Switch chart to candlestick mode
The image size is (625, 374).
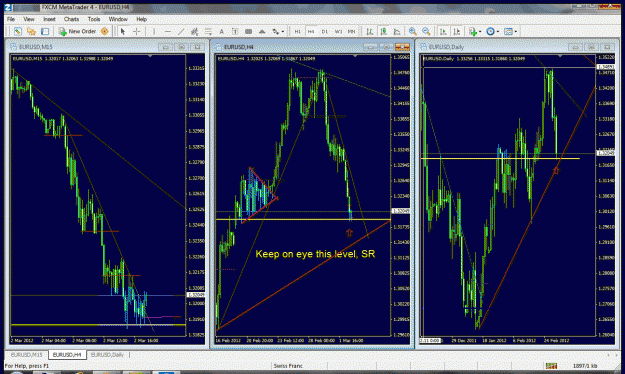(x=383, y=31)
